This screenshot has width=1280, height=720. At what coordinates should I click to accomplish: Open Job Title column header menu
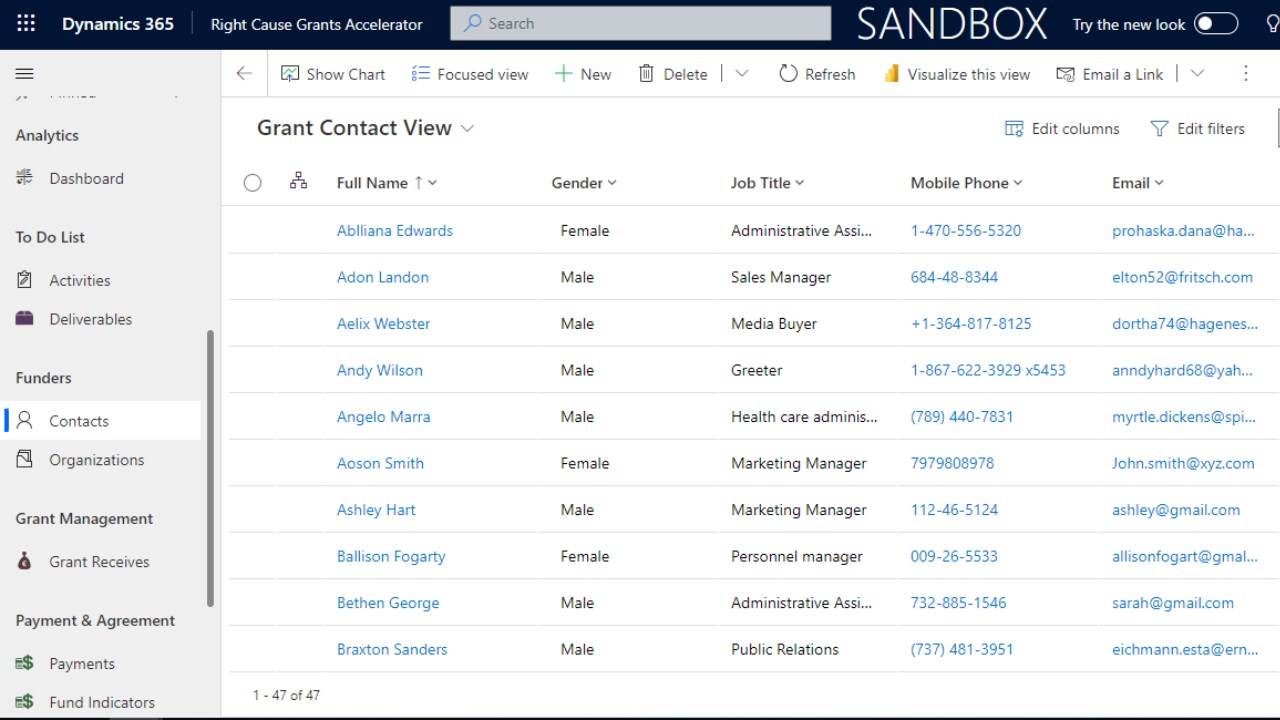click(768, 183)
